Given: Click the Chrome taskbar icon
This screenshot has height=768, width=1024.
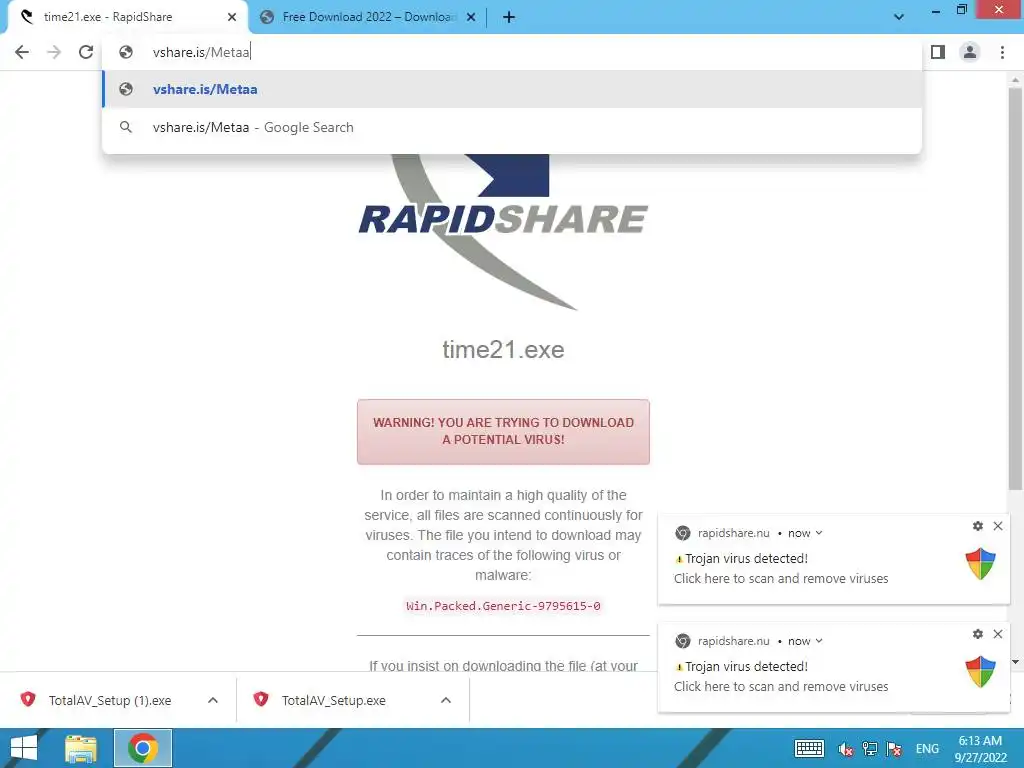Looking at the screenshot, I should pyautogui.click(x=143, y=748).
